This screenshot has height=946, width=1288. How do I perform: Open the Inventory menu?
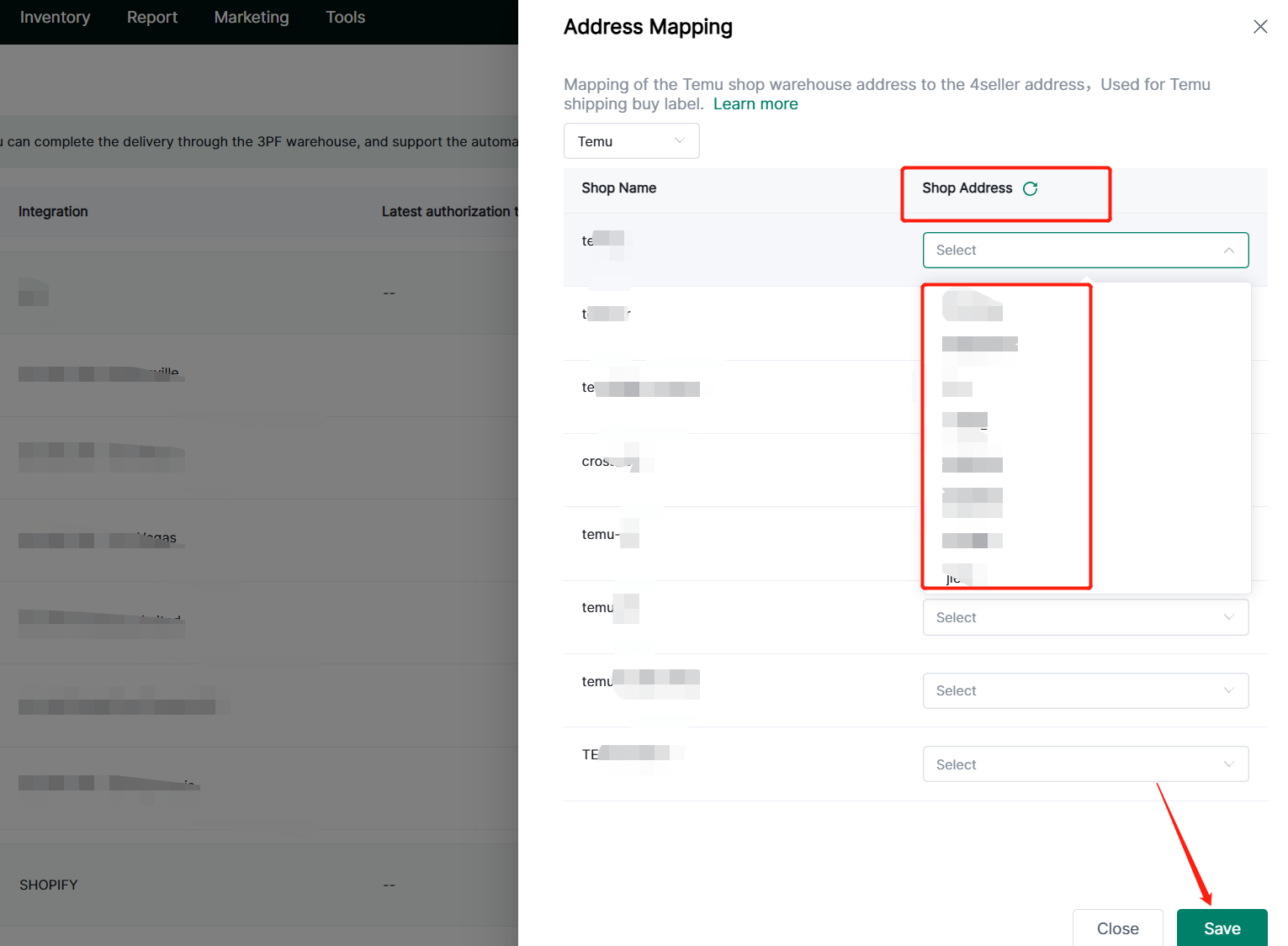(x=55, y=18)
